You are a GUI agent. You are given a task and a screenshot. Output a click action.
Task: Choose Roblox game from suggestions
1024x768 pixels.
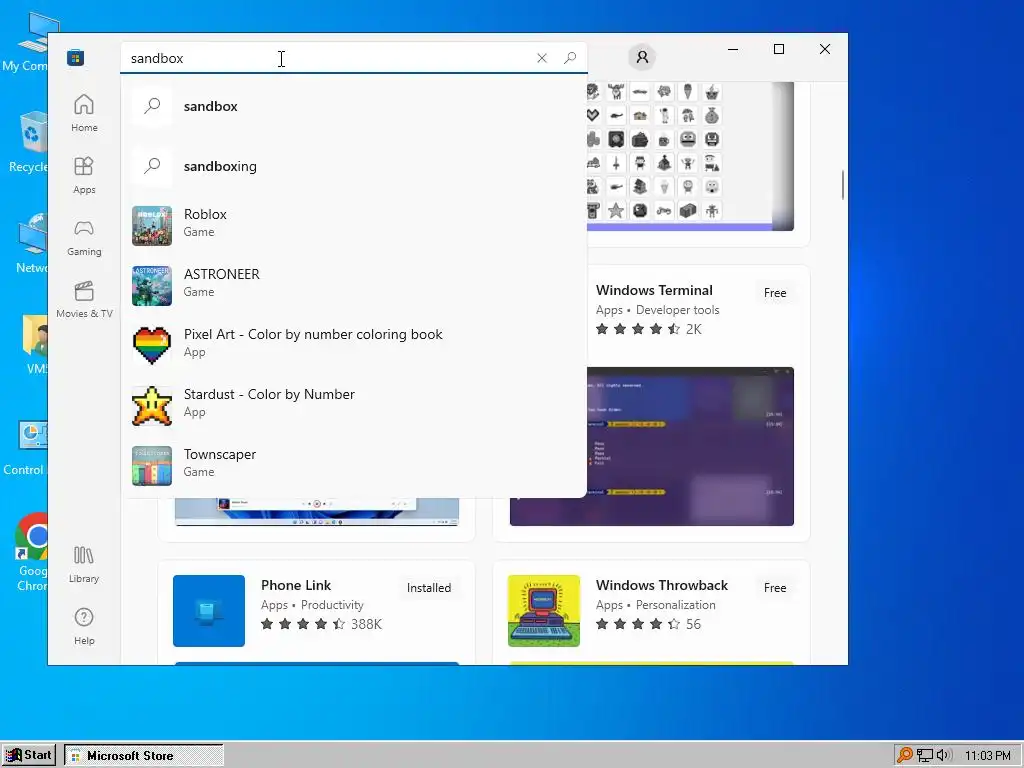(353, 226)
